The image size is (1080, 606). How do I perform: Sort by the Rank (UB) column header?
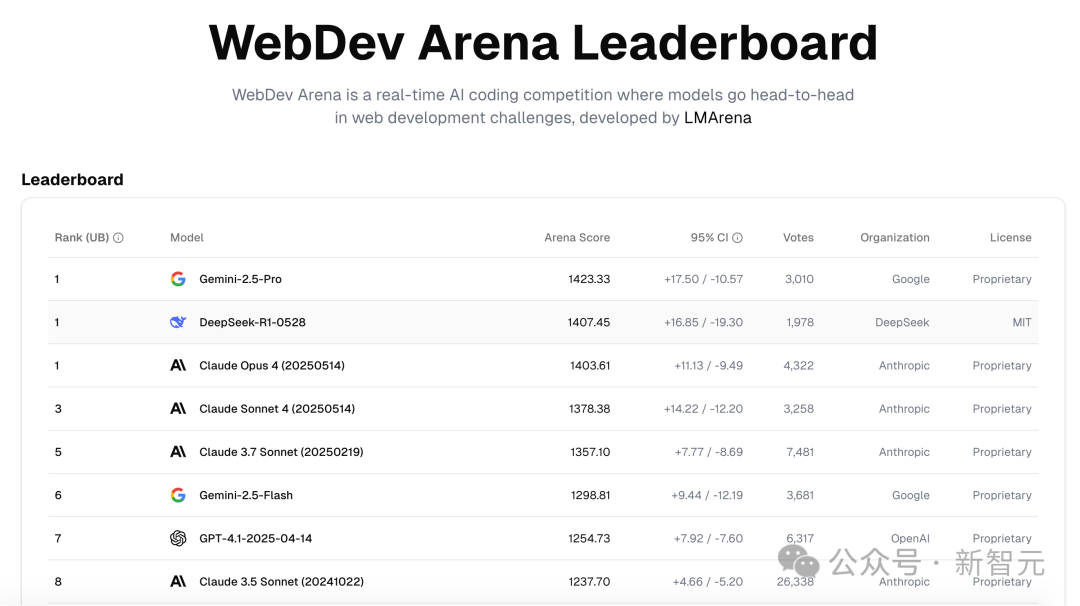(82, 238)
